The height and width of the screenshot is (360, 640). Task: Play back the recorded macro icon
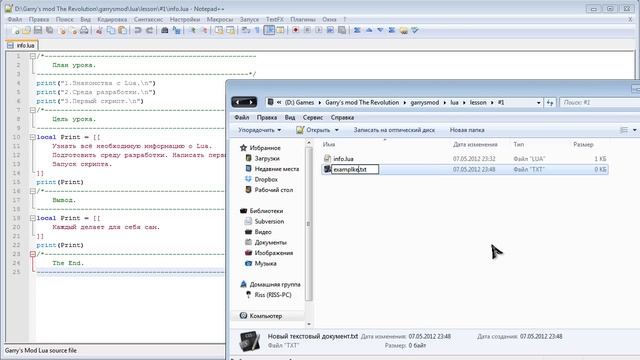(x=319, y=30)
